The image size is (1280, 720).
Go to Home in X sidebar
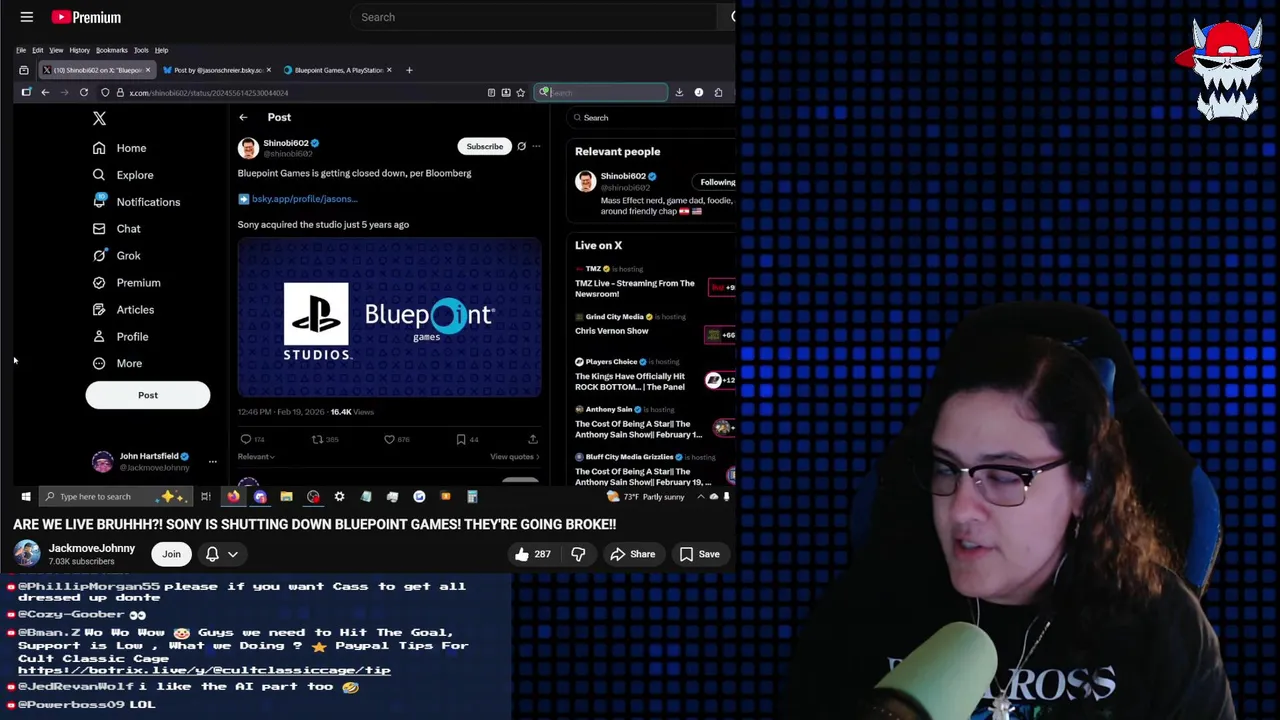[x=120, y=148]
